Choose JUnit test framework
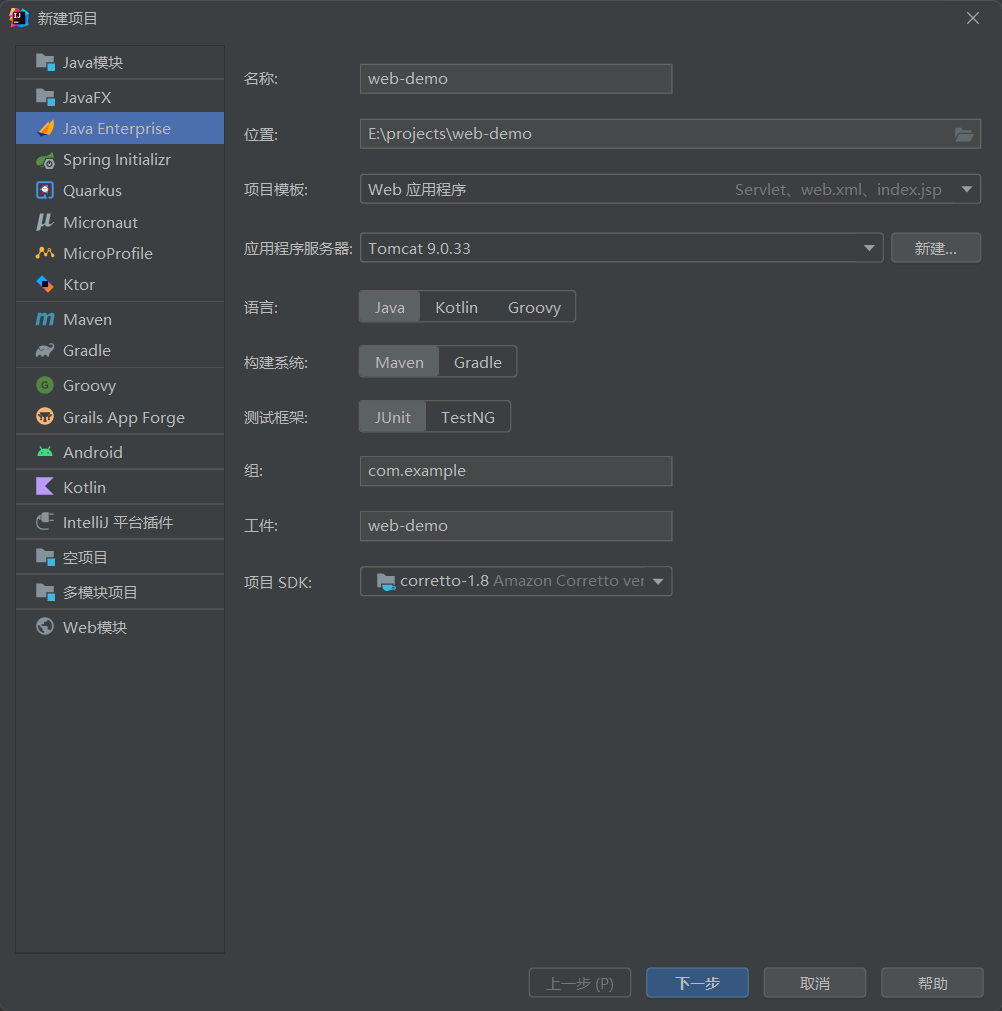Image resolution: width=1002 pixels, height=1011 pixels. pyautogui.click(x=393, y=417)
